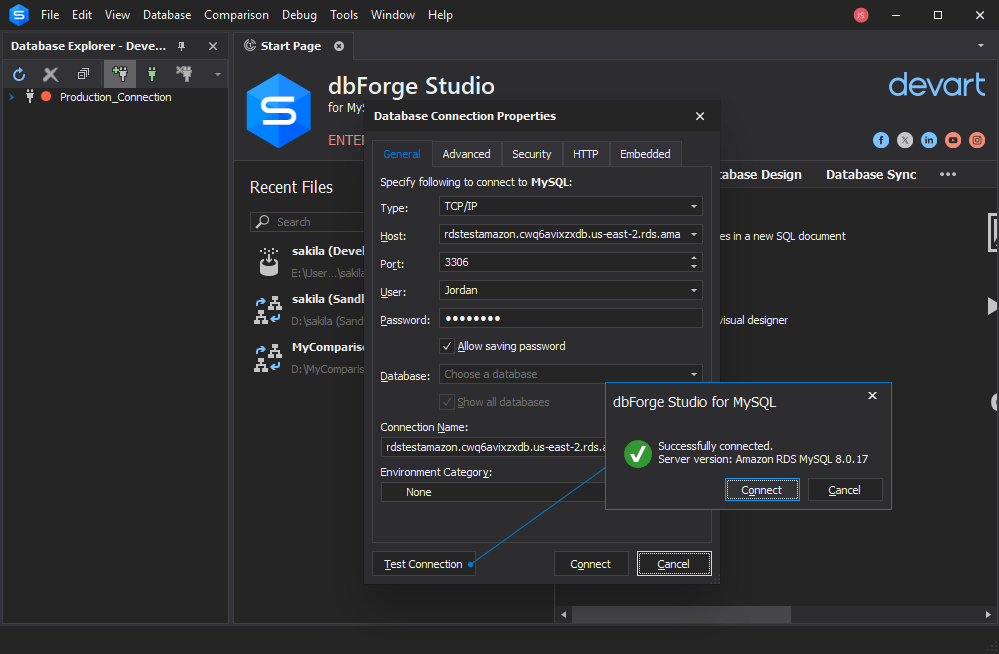Click the Collapse All icon in Database Explorer
The height and width of the screenshot is (654, 999).
(x=83, y=73)
